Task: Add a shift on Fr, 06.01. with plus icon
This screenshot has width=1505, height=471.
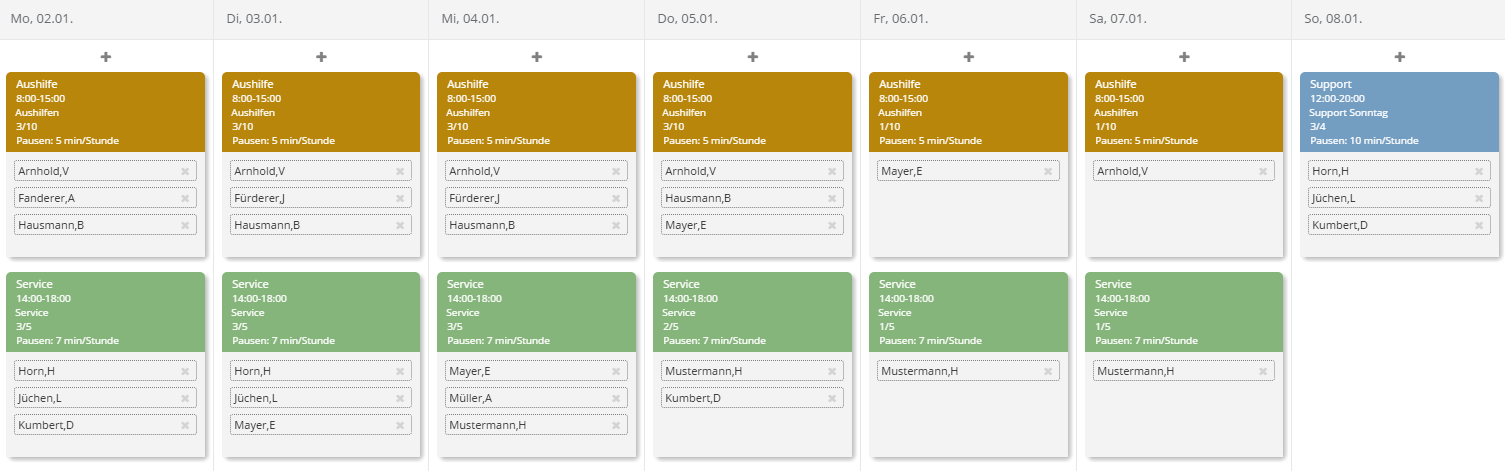Action: tap(968, 57)
